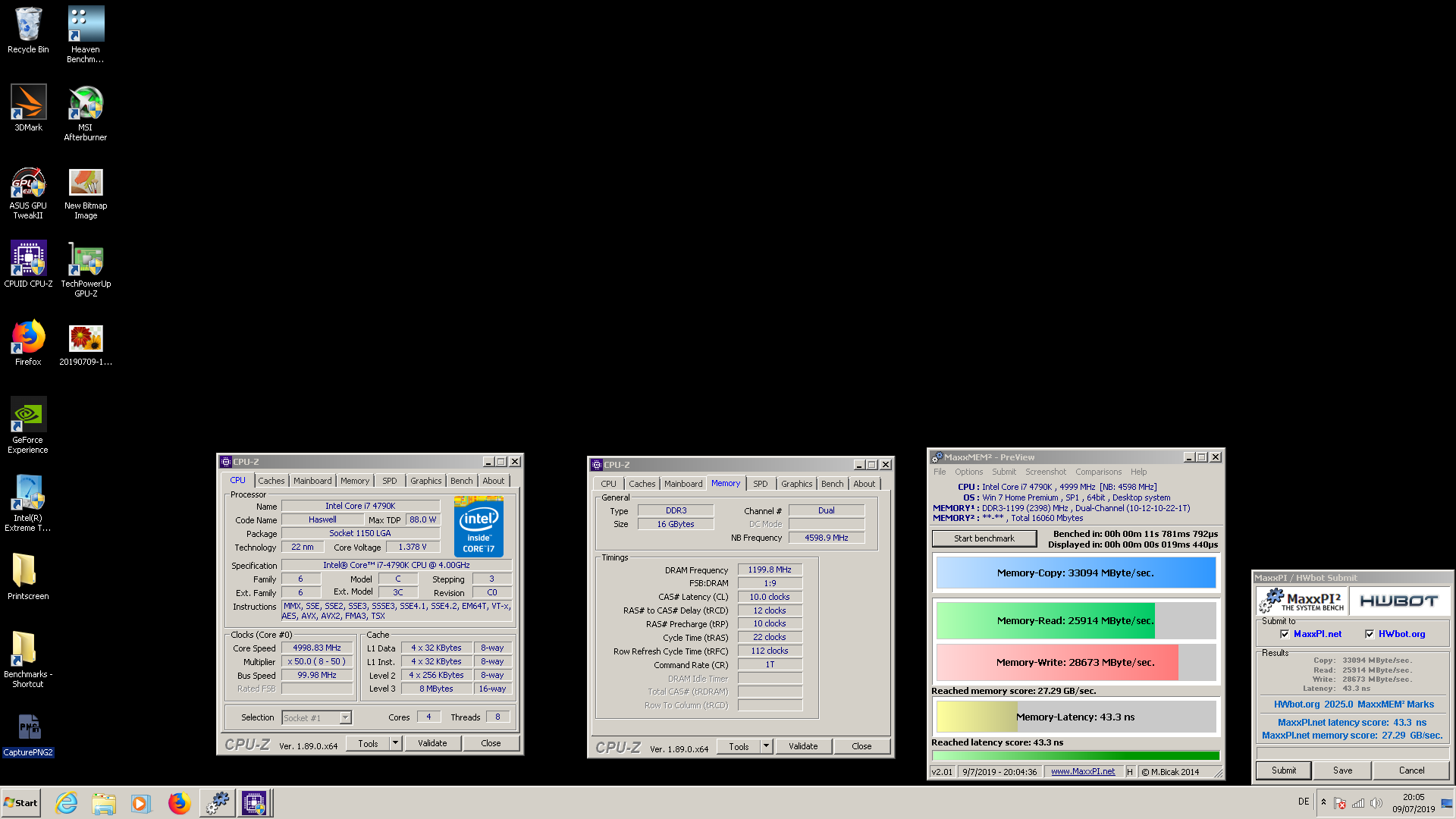Show hidden tray icons arrow
This screenshot has width=1456, height=819.
[x=1323, y=802]
